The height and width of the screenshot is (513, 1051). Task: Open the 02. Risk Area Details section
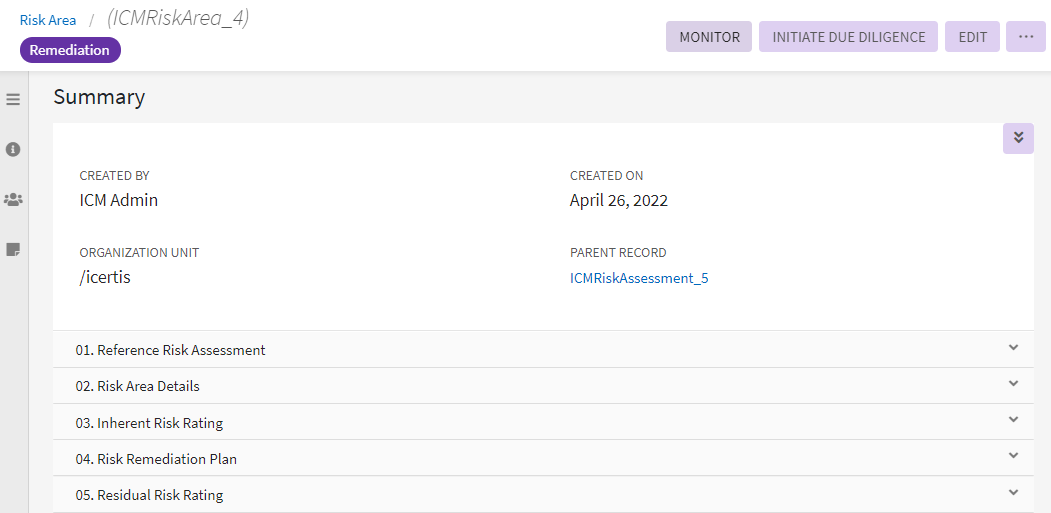148,386
